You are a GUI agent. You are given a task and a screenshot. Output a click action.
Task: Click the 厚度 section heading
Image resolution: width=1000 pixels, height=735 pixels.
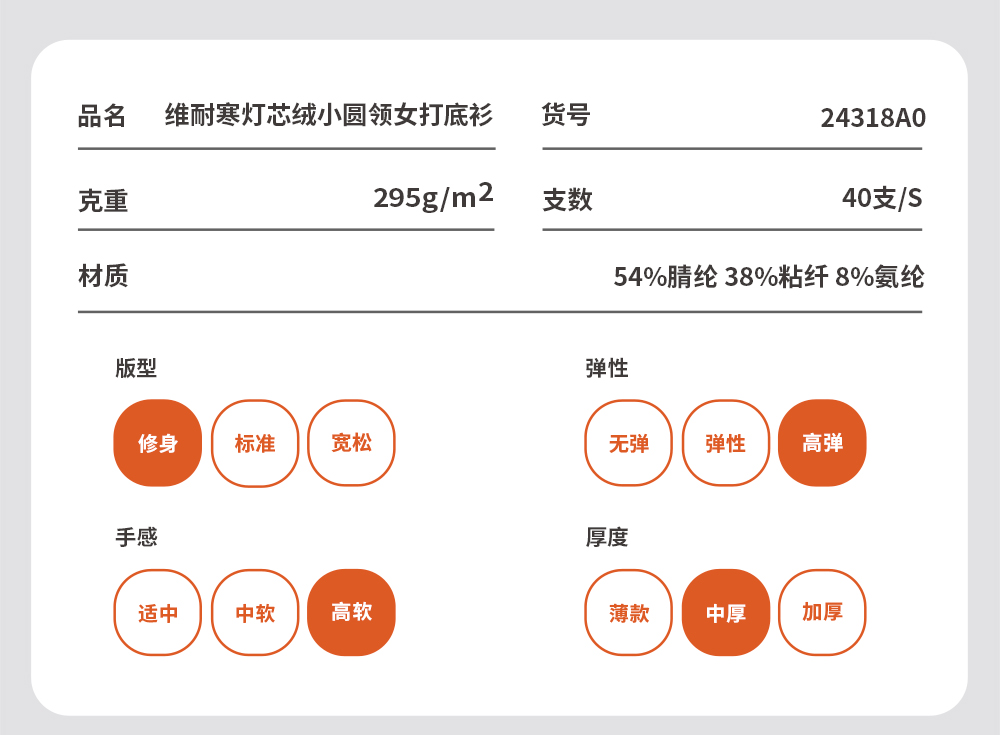point(606,537)
